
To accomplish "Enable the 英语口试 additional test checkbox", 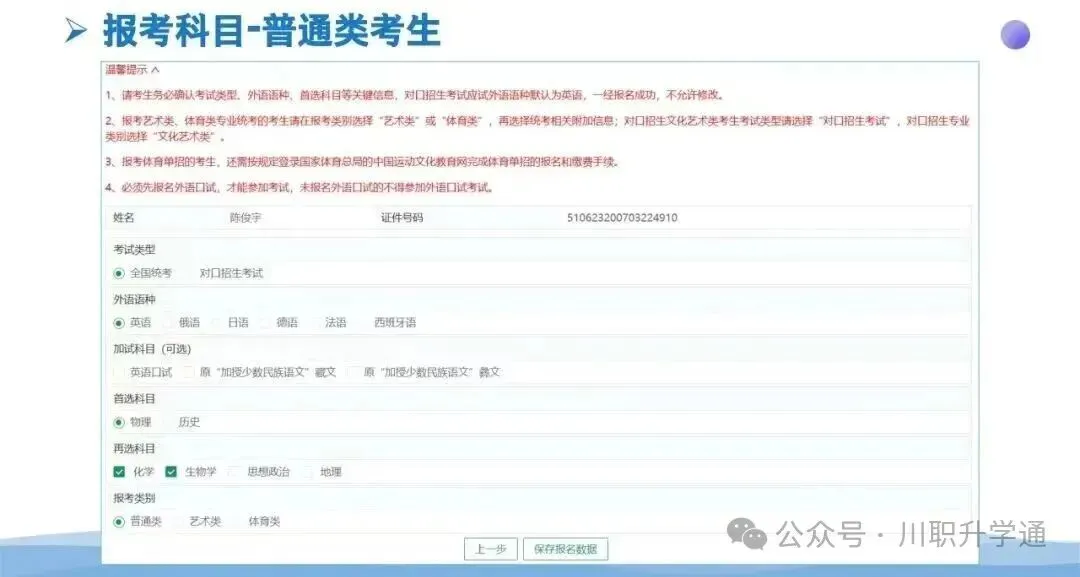I will (119, 373).
